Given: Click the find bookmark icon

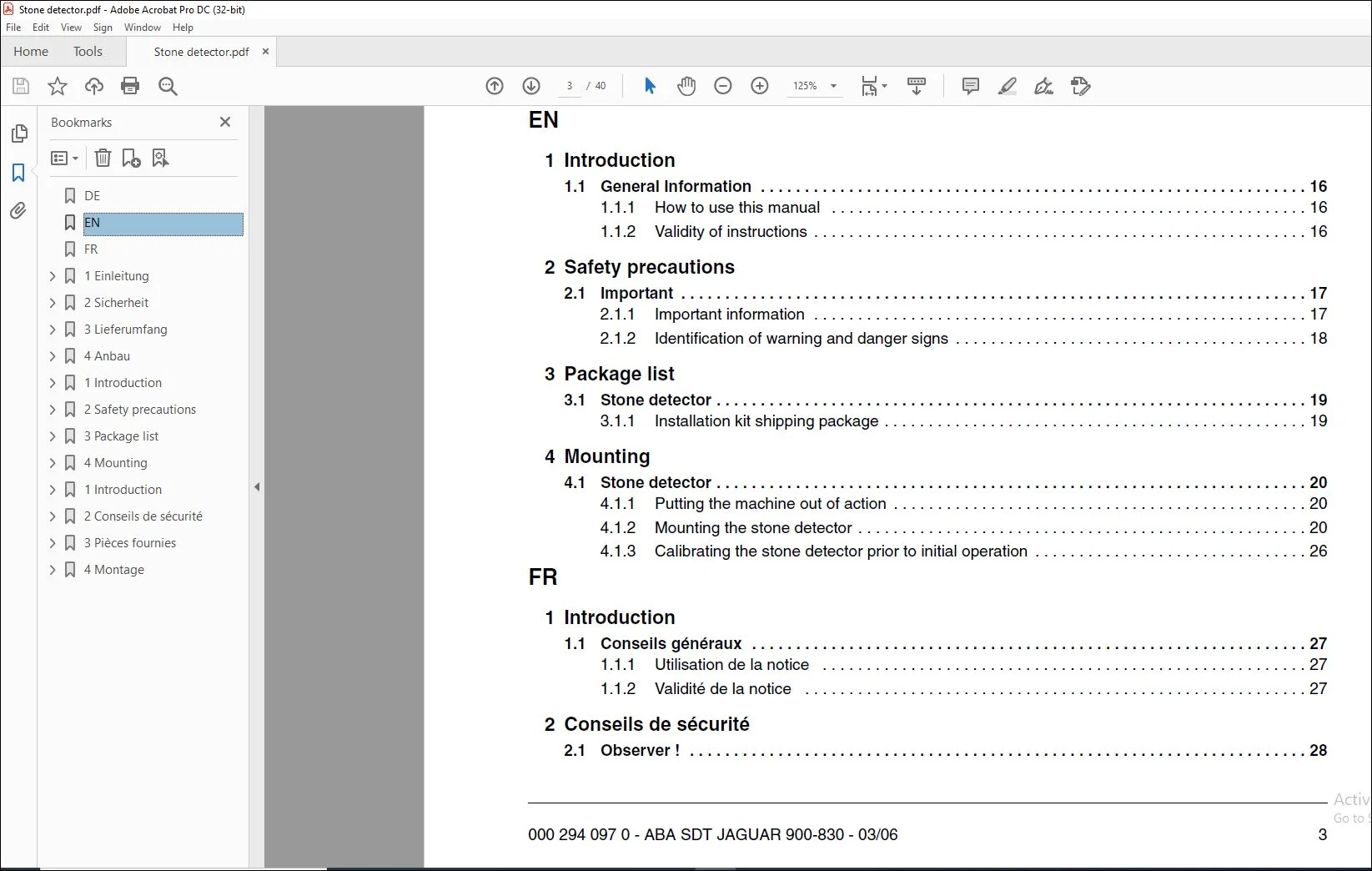Looking at the screenshot, I should (160, 158).
